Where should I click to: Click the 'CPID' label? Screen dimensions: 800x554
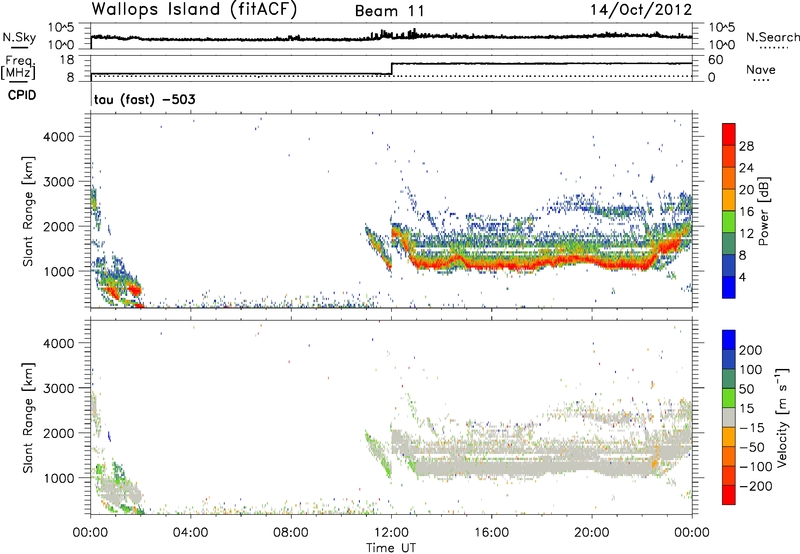pyautogui.click(x=21, y=95)
